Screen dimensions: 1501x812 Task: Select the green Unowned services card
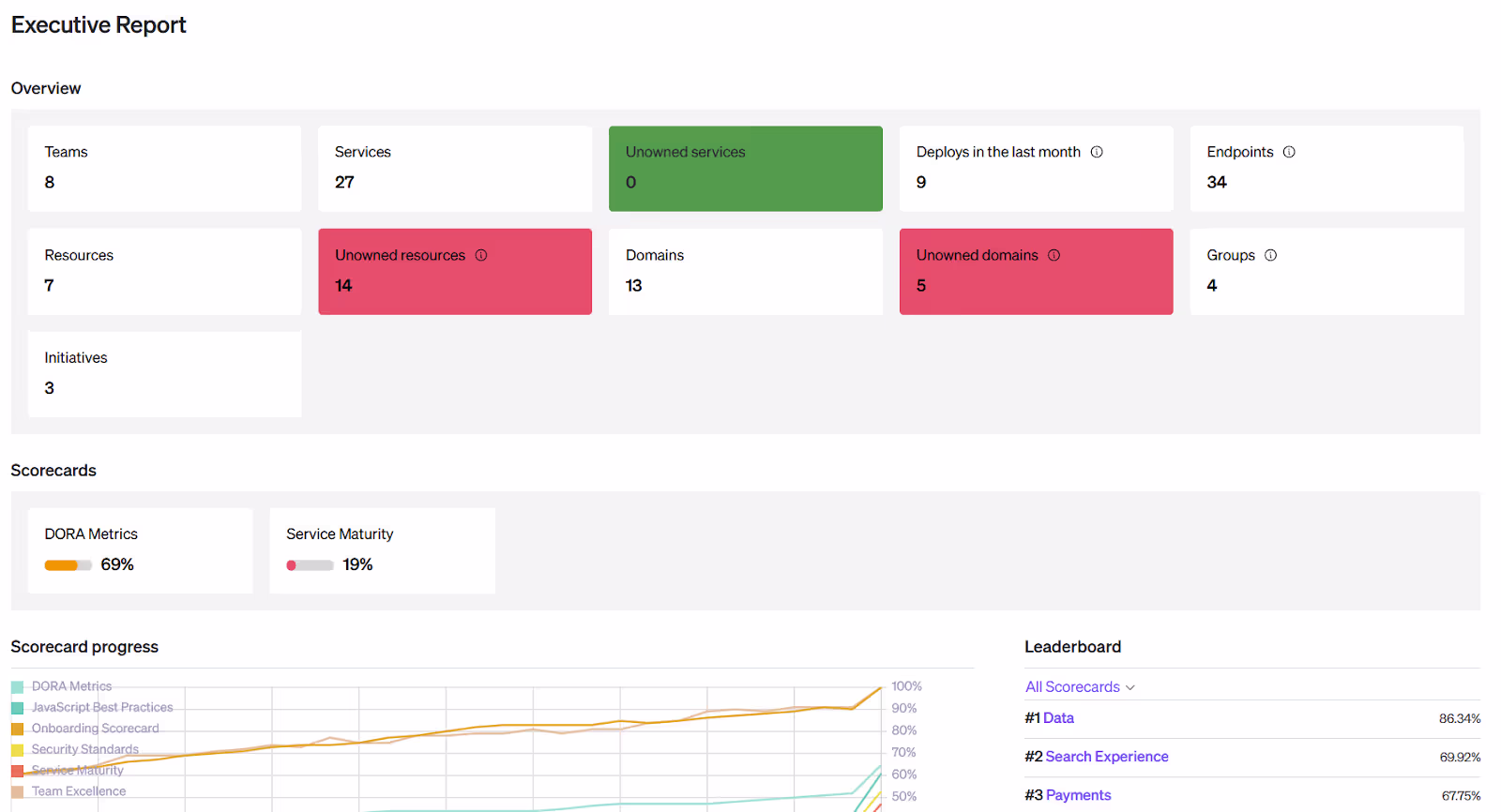point(745,169)
